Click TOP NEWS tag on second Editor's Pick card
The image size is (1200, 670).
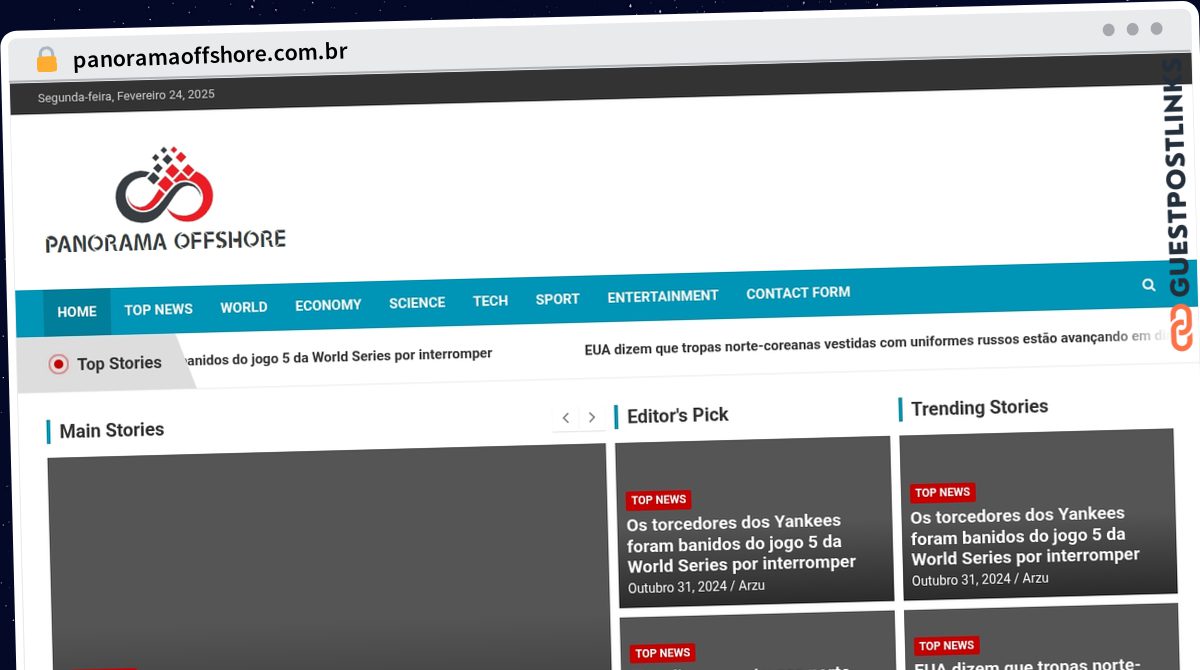pos(662,653)
